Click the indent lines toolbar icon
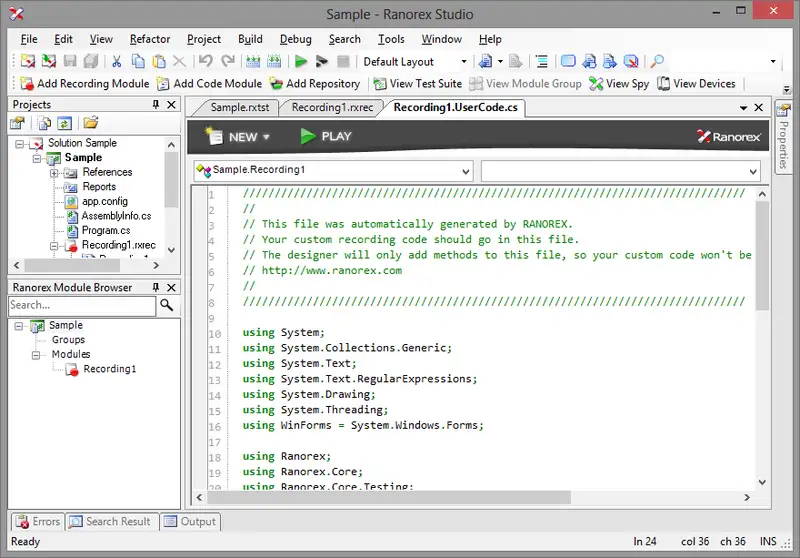Viewport: 800px width, 558px height. pos(542,62)
